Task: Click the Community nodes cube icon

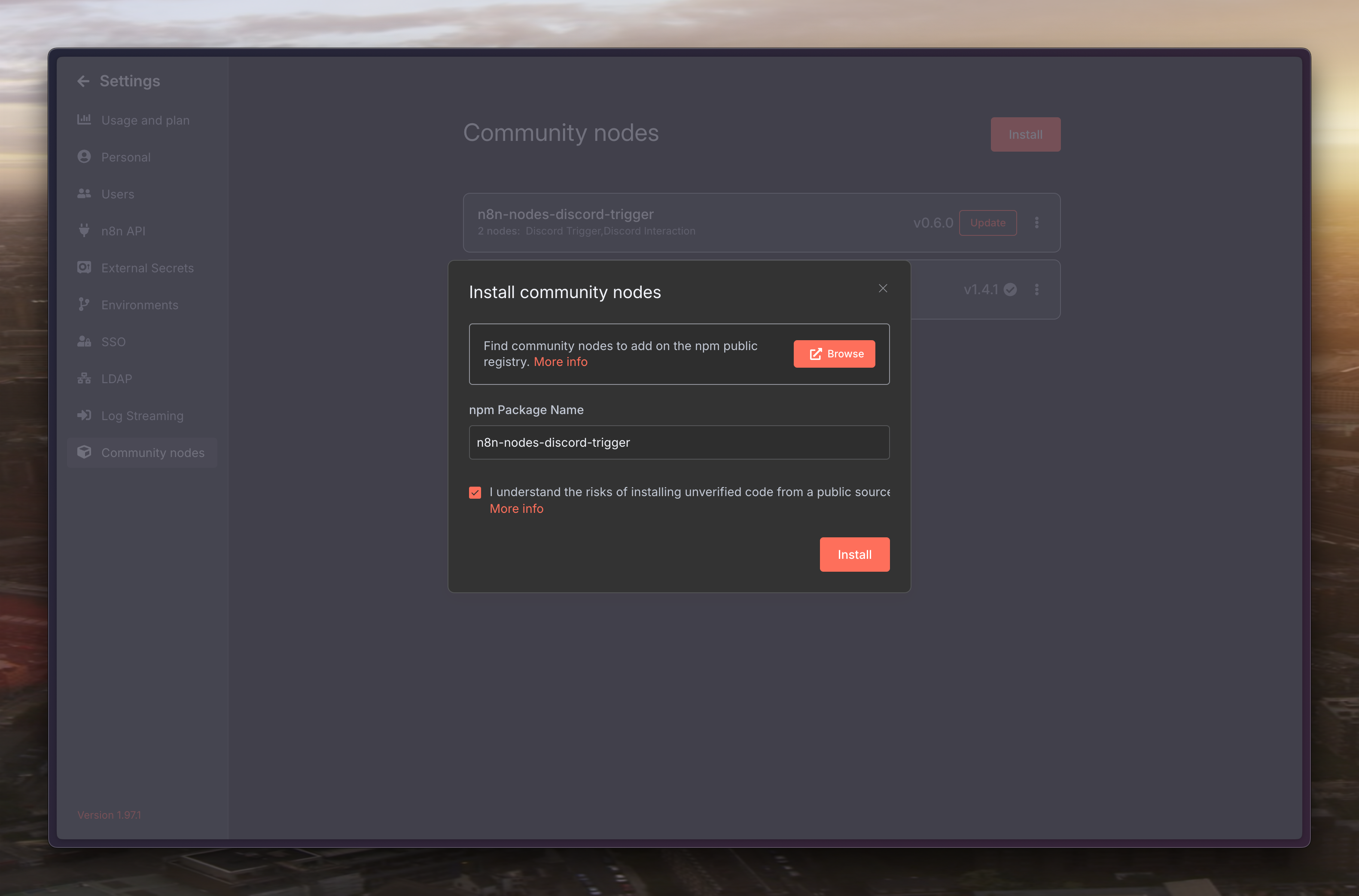Action: pos(84,452)
